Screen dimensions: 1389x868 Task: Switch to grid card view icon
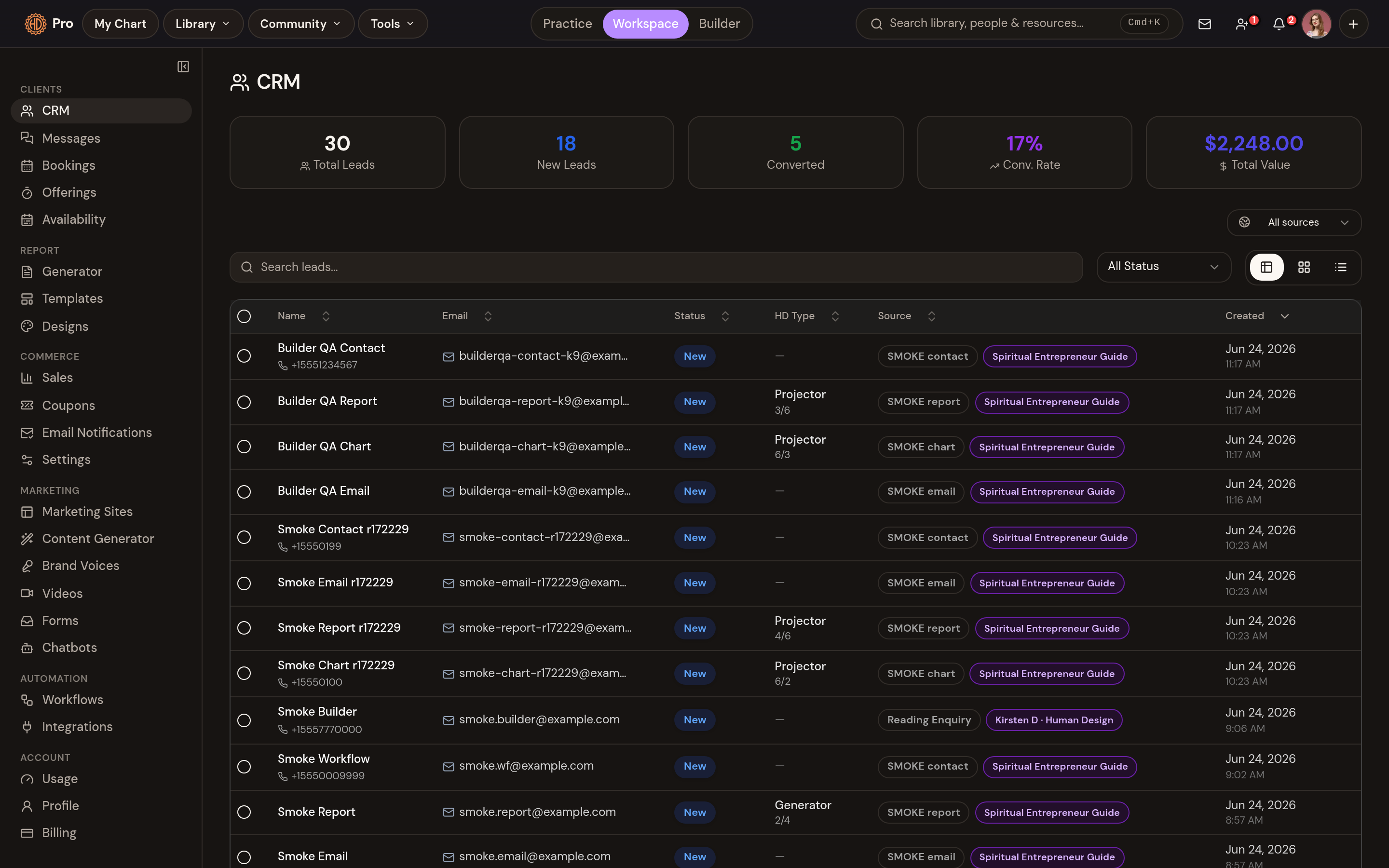pos(1304,267)
